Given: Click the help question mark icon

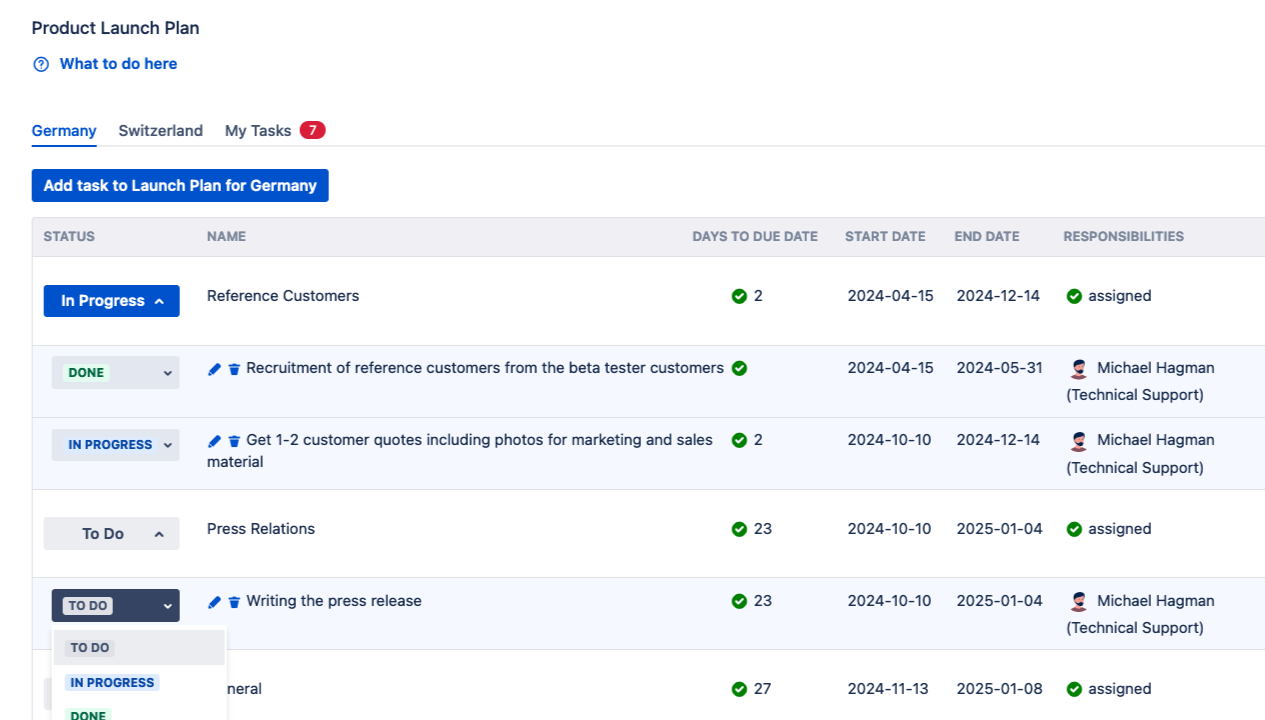Looking at the screenshot, I should pos(41,64).
